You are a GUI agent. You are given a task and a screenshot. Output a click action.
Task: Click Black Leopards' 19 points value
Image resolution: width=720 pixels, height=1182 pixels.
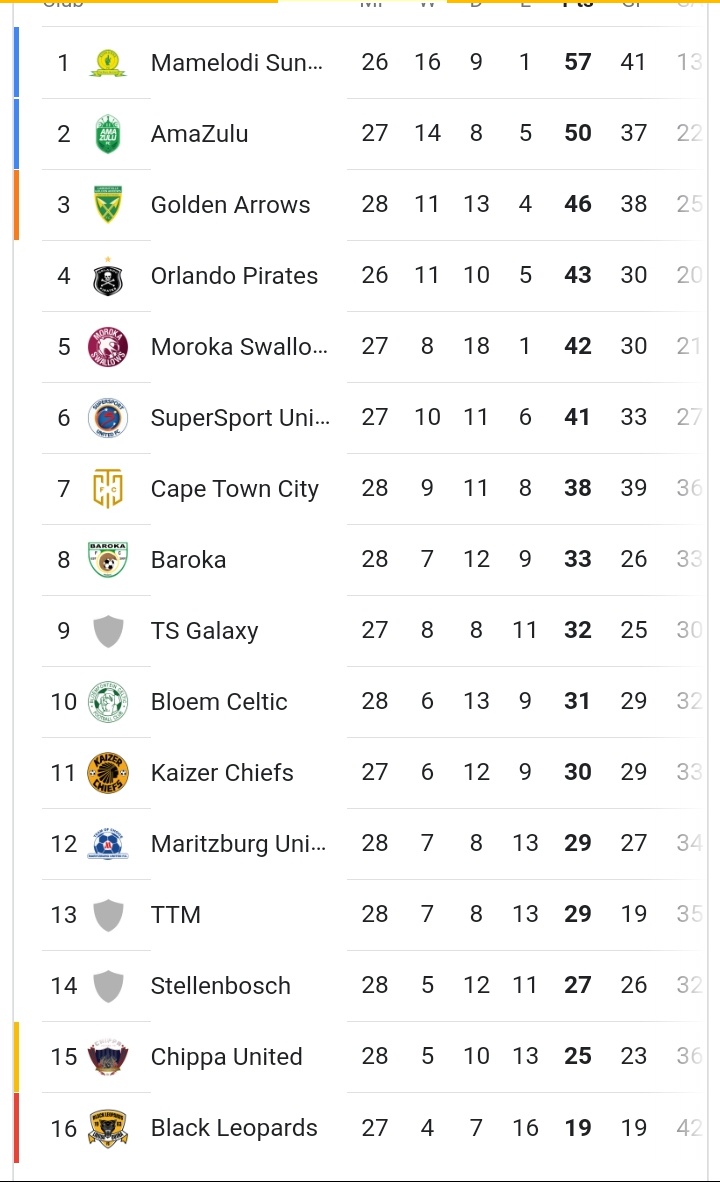tap(578, 1128)
